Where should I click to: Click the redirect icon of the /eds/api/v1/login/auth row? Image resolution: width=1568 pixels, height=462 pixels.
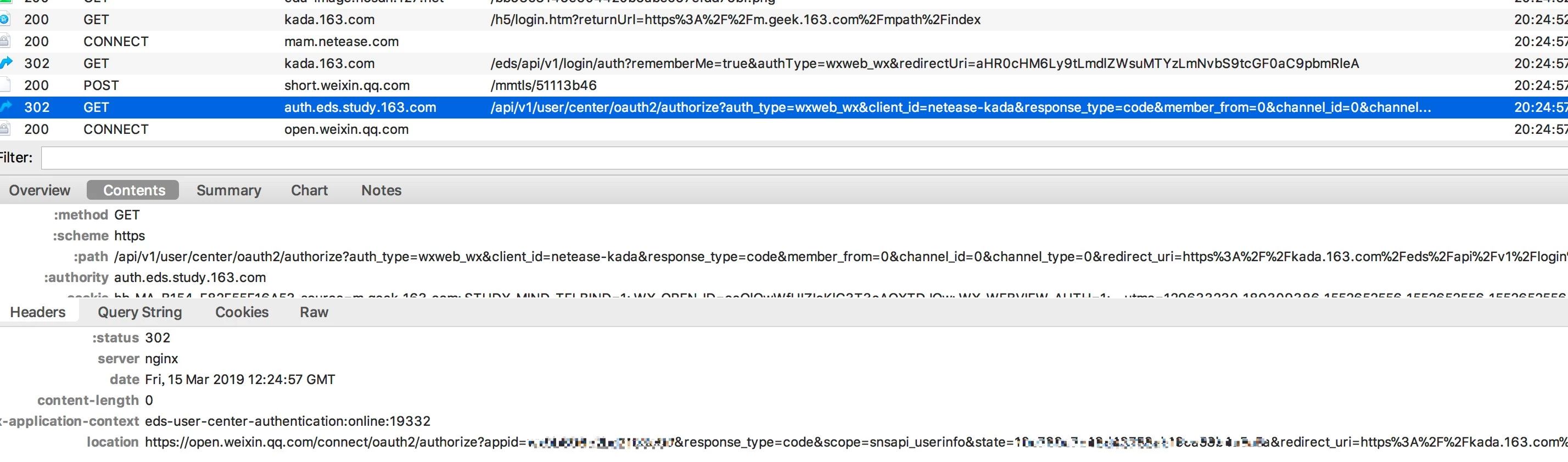[6, 63]
